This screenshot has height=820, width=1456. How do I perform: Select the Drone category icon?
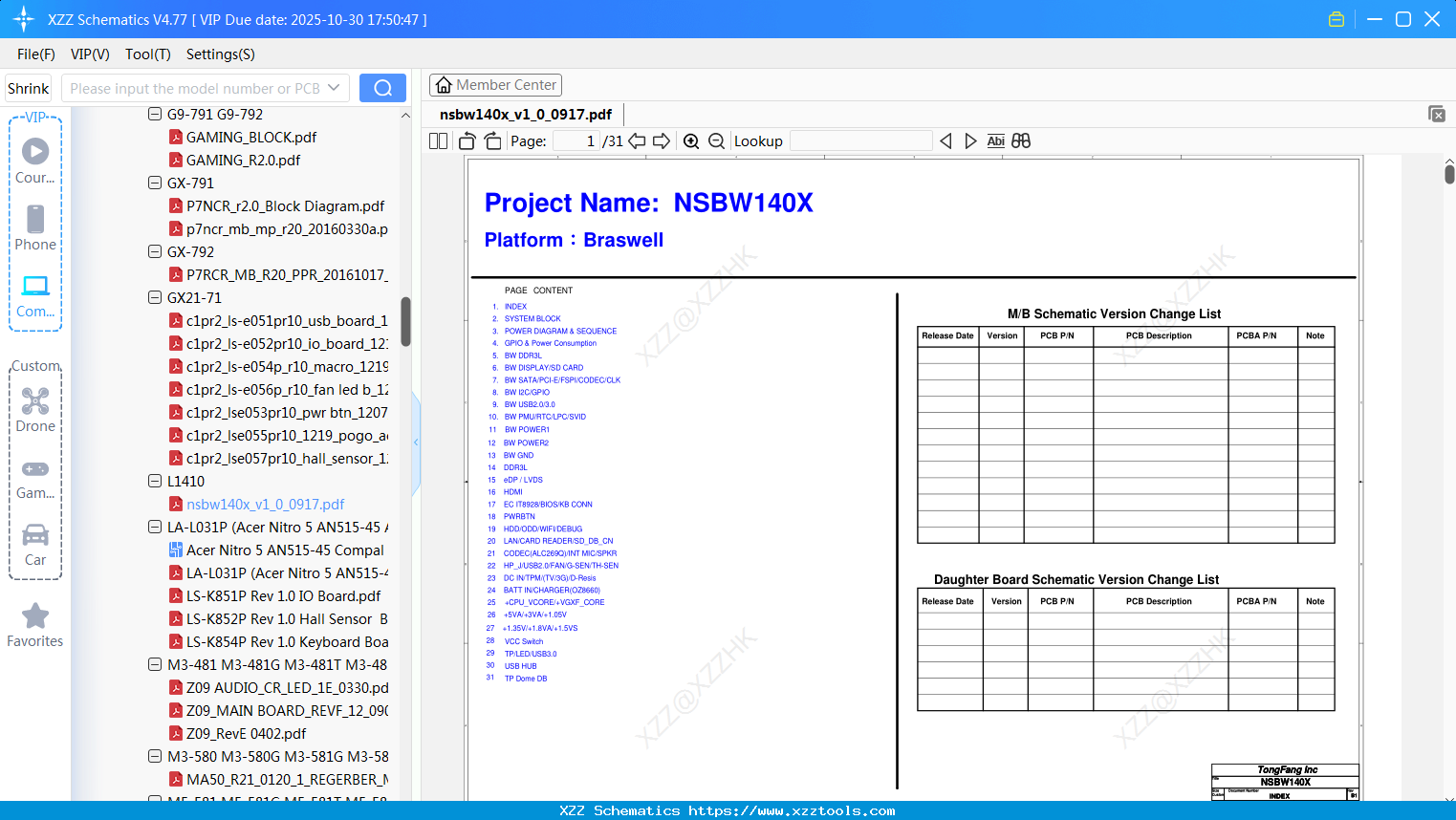click(35, 400)
